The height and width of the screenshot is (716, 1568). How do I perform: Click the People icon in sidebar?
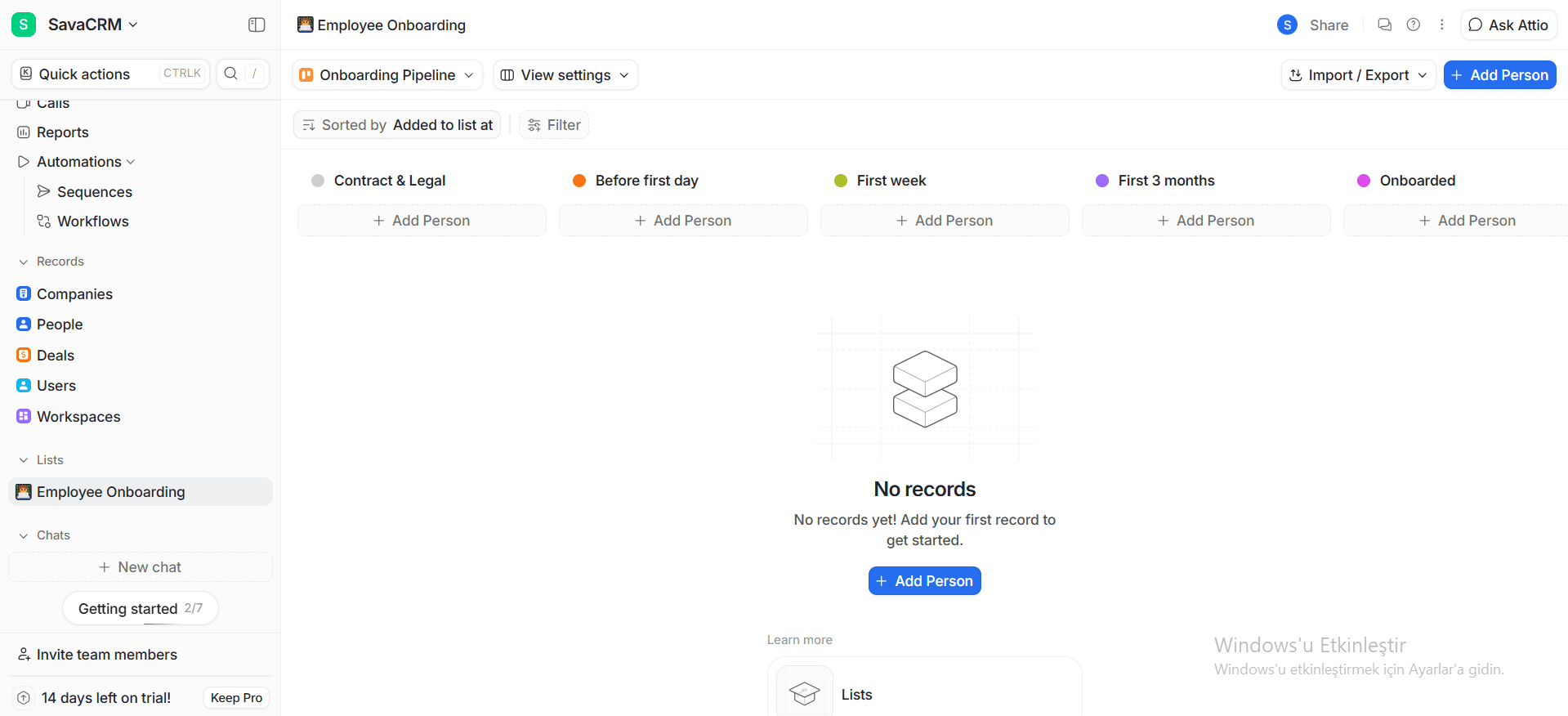pyautogui.click(x=24, y=324)
